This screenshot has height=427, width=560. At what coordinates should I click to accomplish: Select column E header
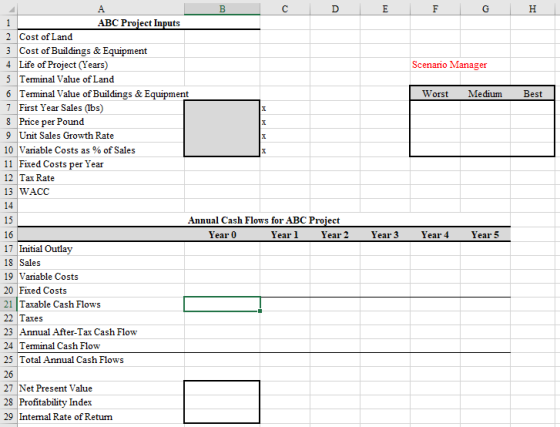coord(385,9)
